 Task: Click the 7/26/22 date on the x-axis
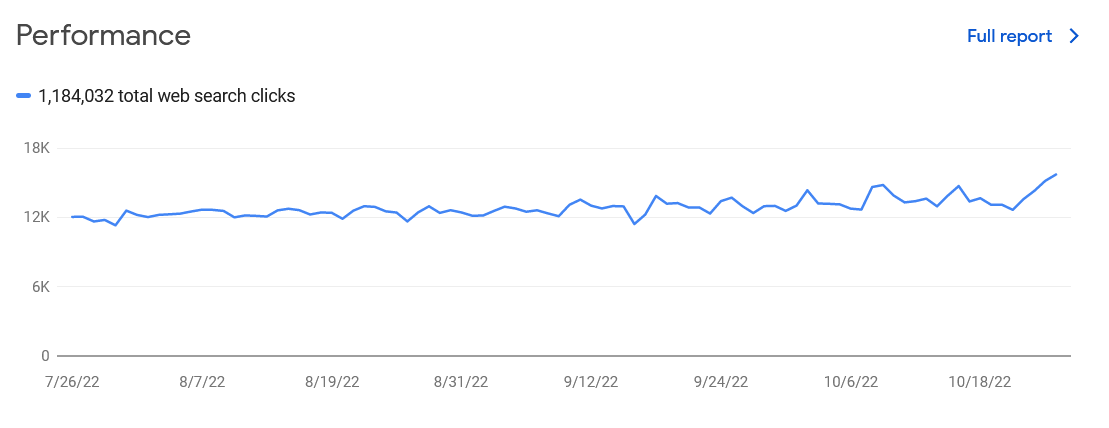pos(73,382)
